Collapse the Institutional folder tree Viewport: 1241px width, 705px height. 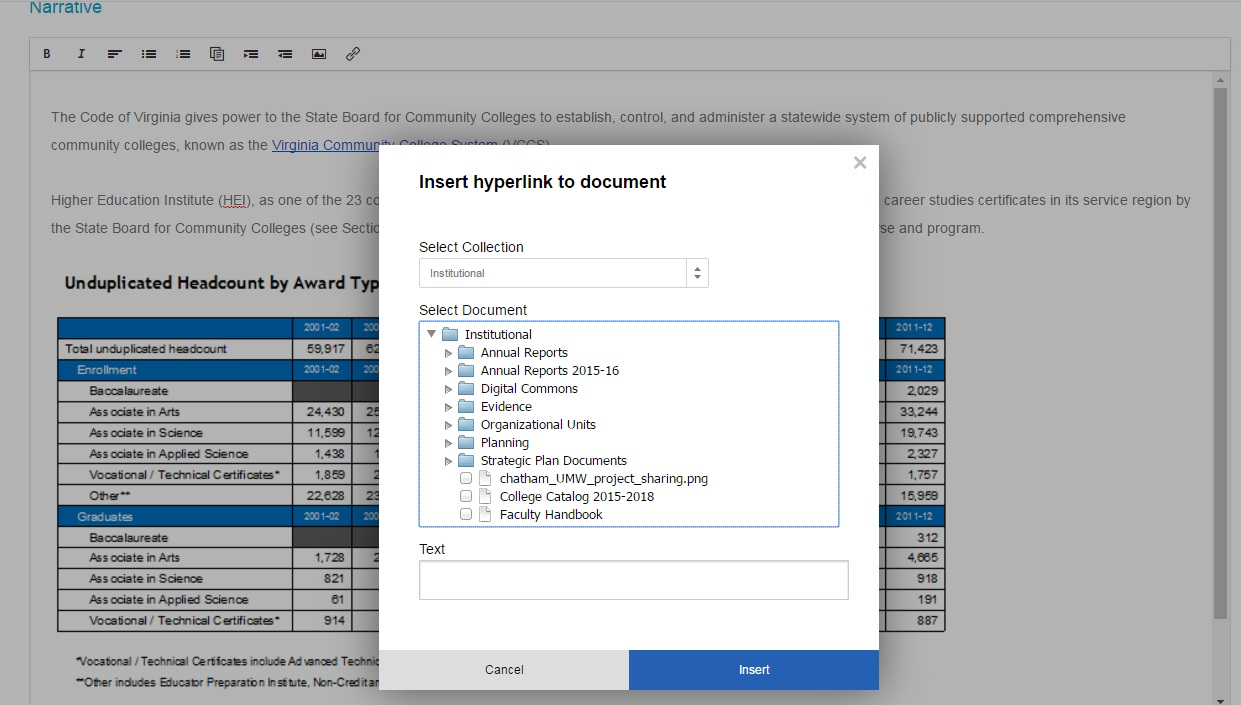(432, 333)
